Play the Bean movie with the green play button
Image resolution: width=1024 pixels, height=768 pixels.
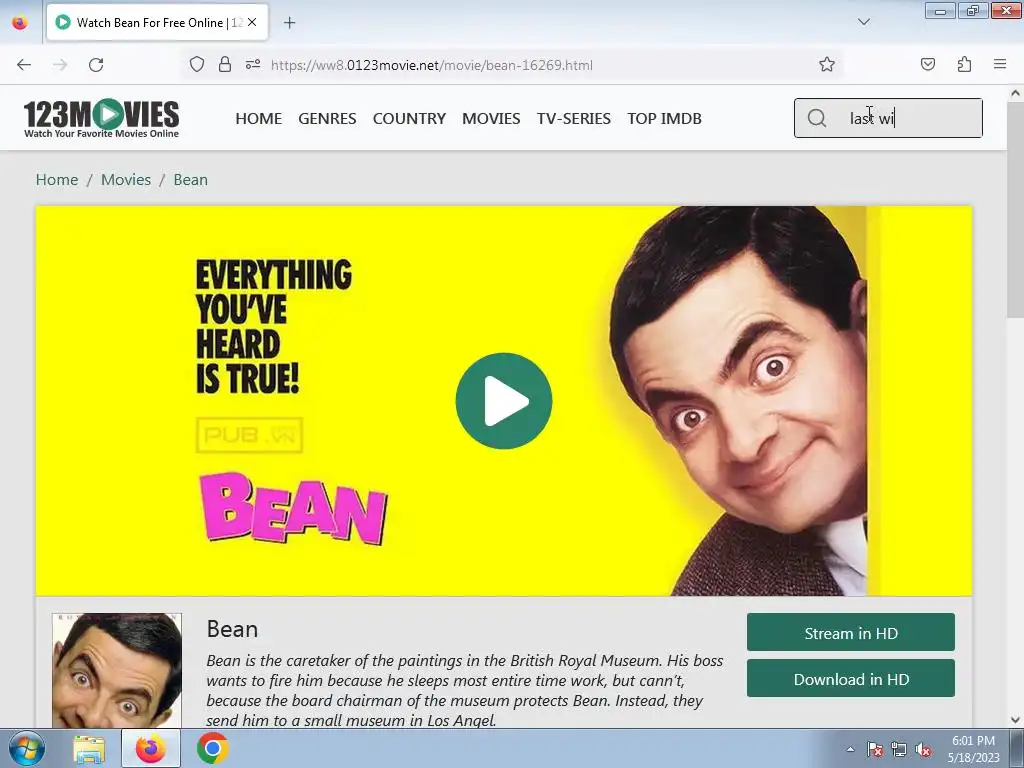coord(504,401)
